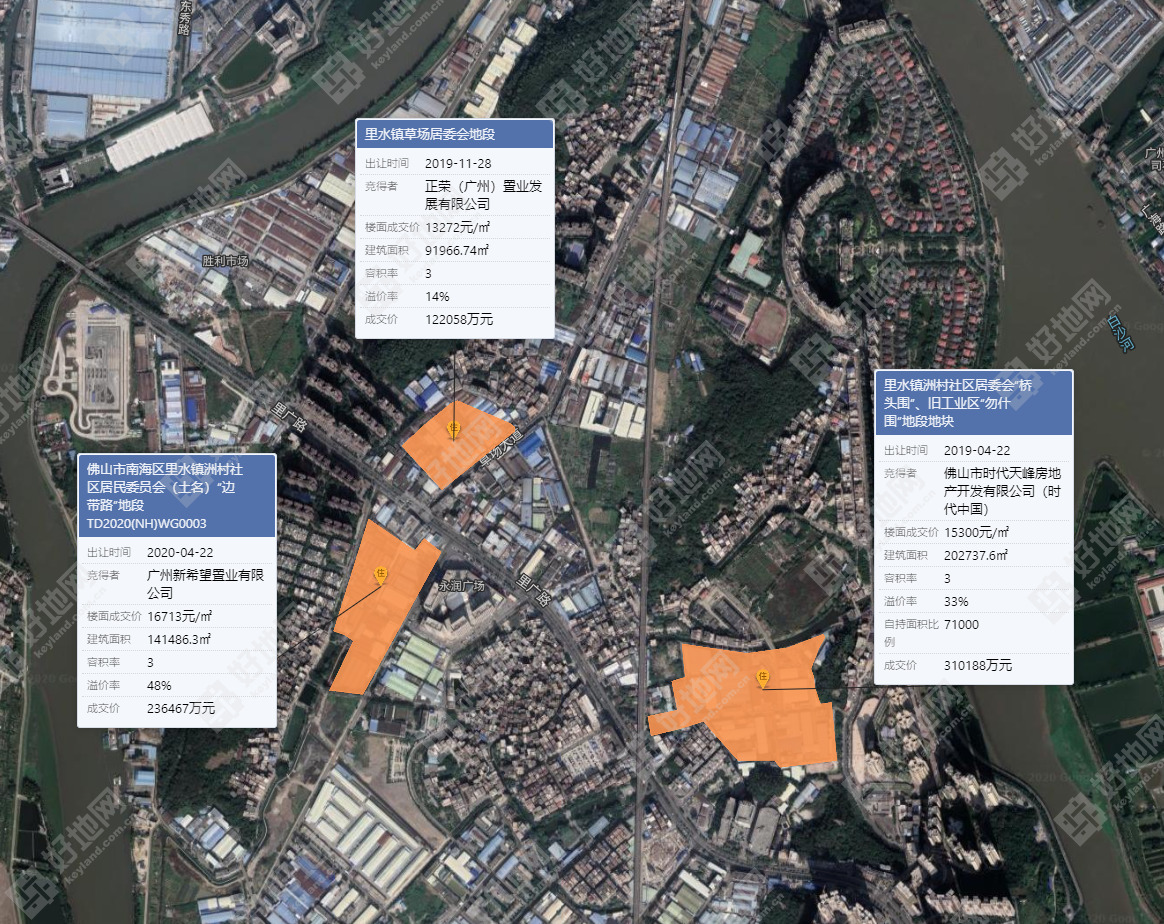The width and height of the screenshot is (1164, 924).
Task: Click floor price 16713元/㎡
Action: (x=180, y=616)
